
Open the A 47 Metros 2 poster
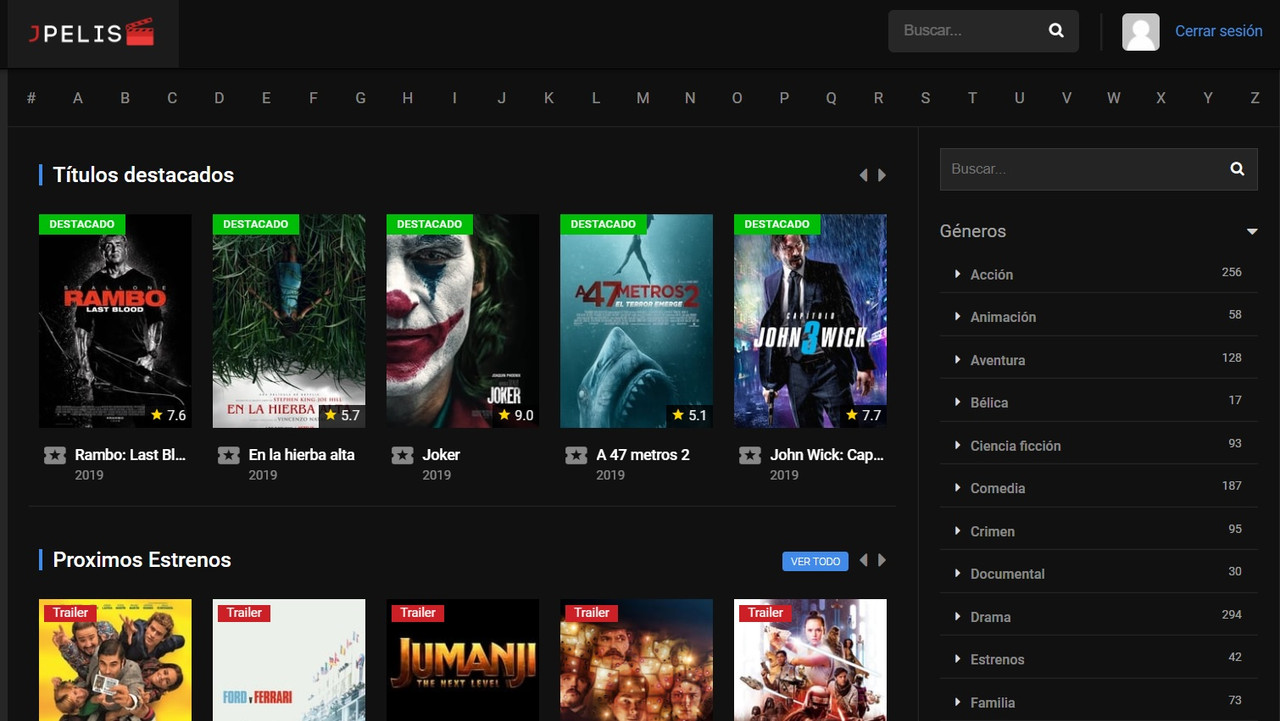point(636,321)
